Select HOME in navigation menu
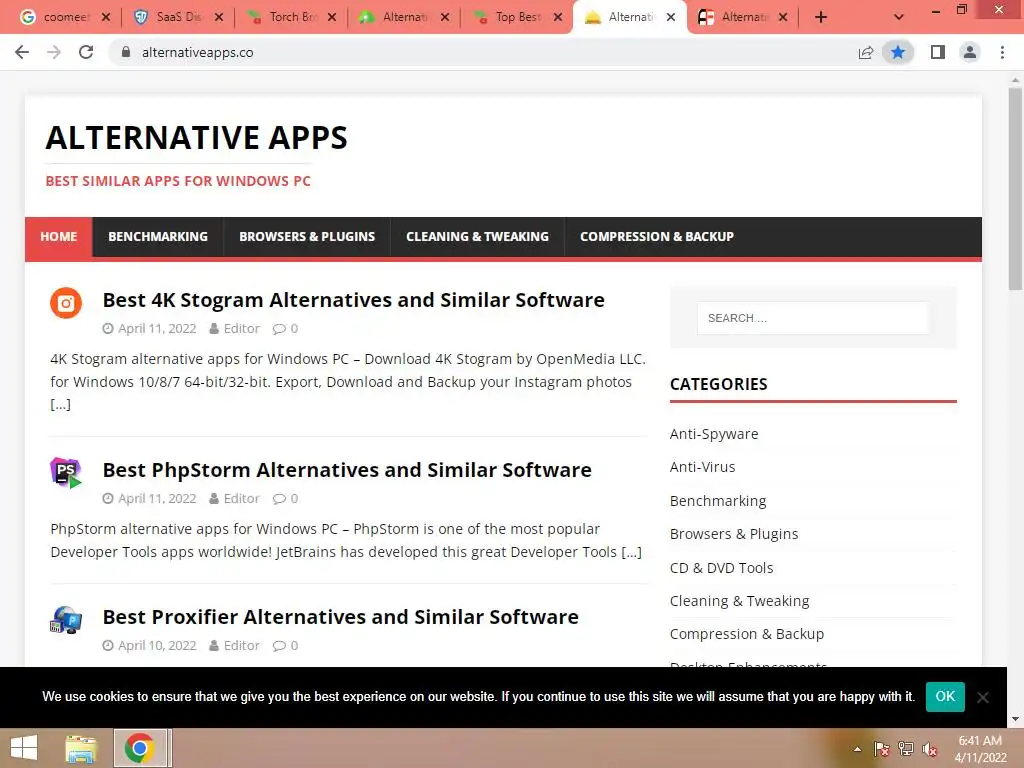1024x768 pixels. pyautogui.click(x=59, y=236)
